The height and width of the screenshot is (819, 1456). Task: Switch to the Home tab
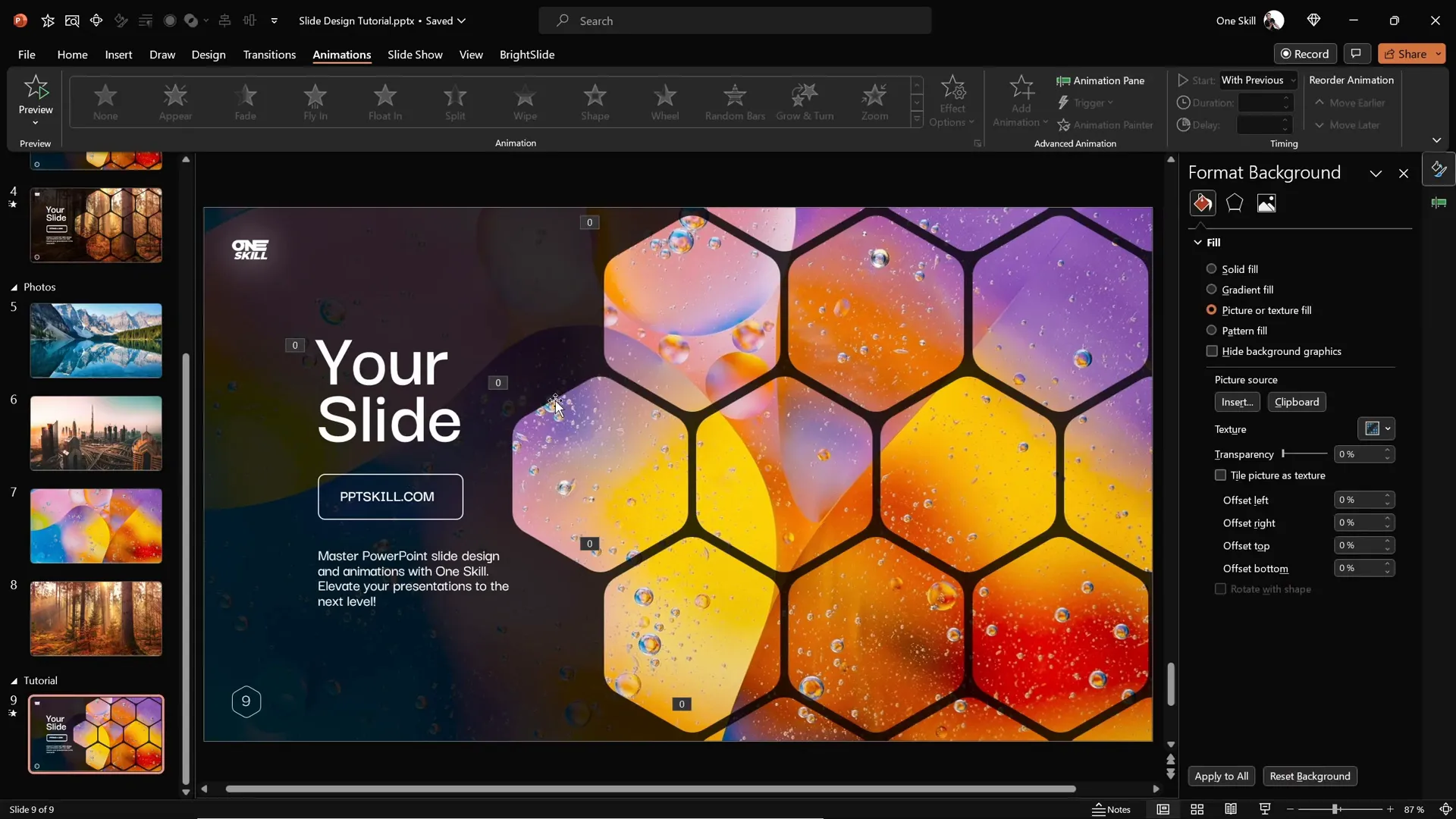click(72, 55)
